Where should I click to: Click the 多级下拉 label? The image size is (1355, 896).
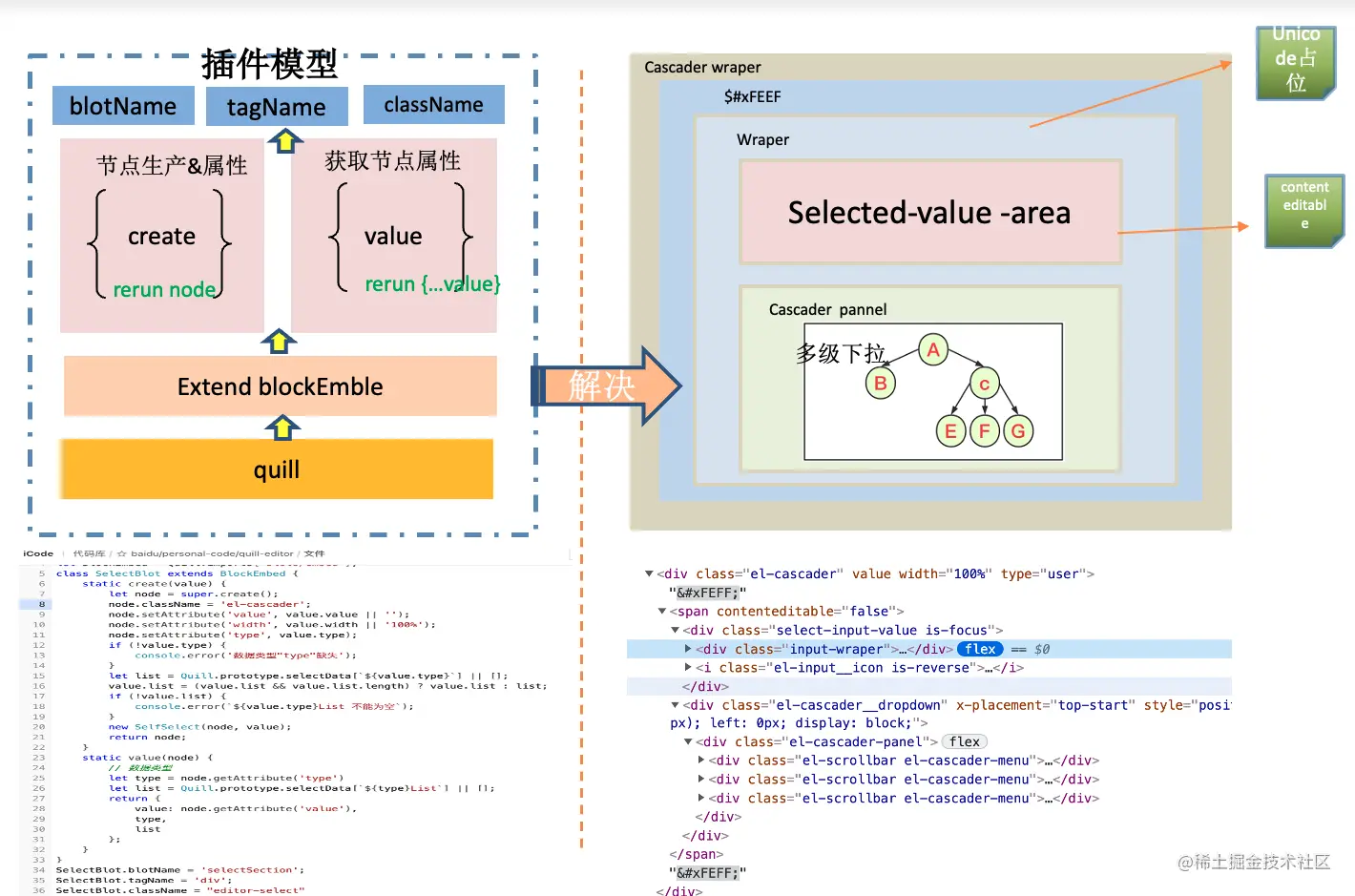pyautogui.click(x=841, y=354)
